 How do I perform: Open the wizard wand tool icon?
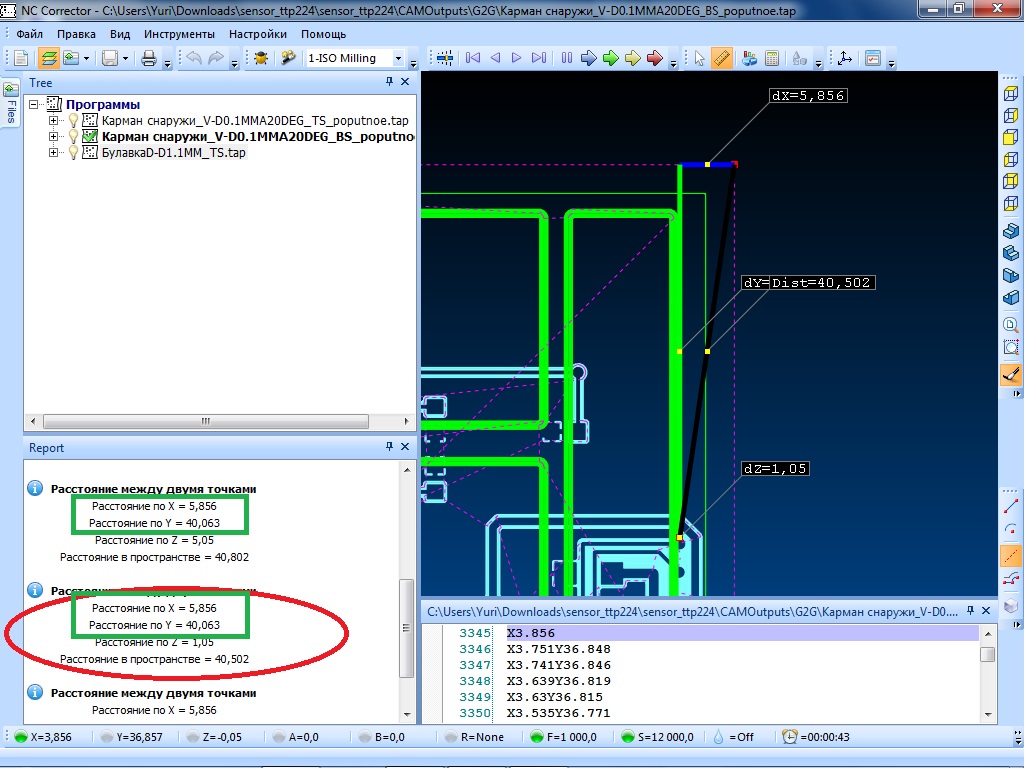(x=288, y=59)
